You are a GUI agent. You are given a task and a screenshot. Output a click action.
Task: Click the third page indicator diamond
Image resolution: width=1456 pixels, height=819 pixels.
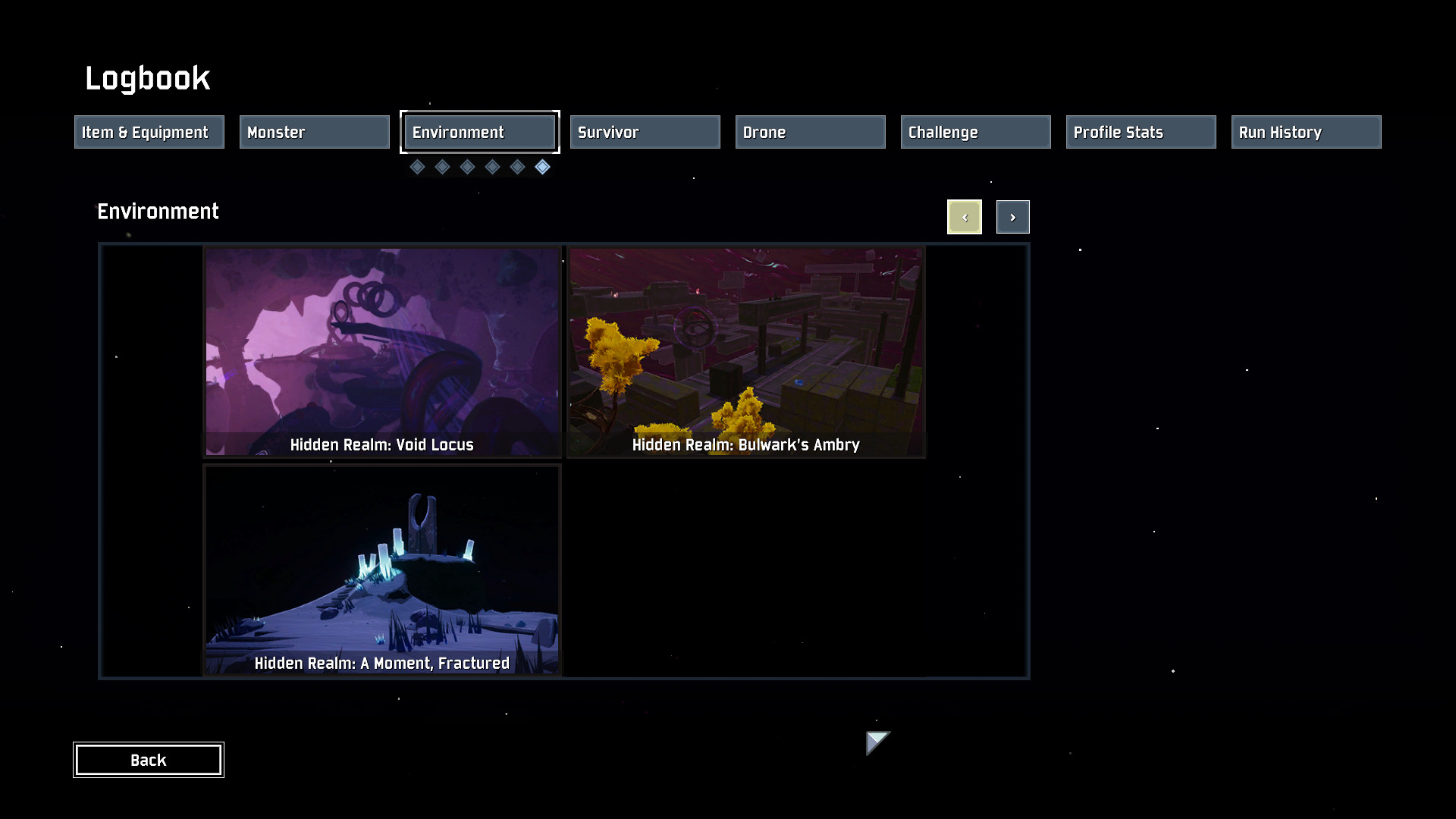coord(467,167)
